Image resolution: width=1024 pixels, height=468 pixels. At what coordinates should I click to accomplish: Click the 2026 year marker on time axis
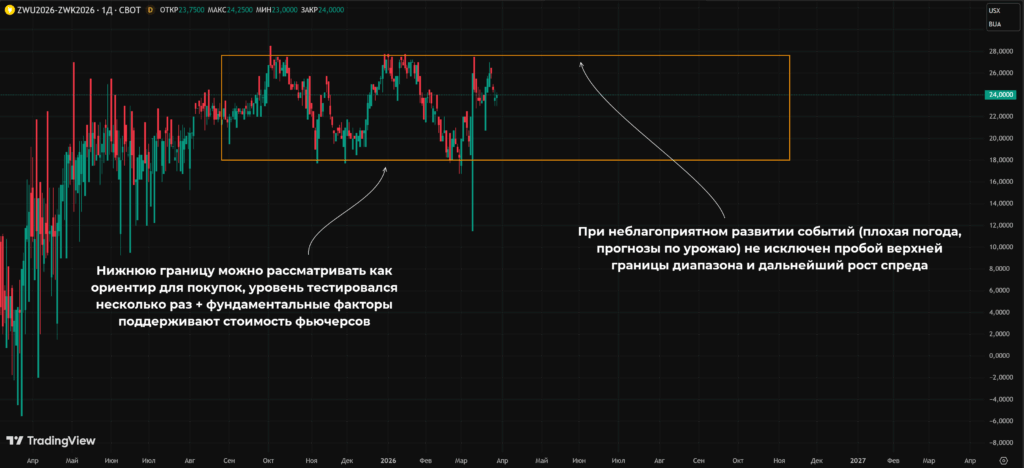tap(389, 460)
